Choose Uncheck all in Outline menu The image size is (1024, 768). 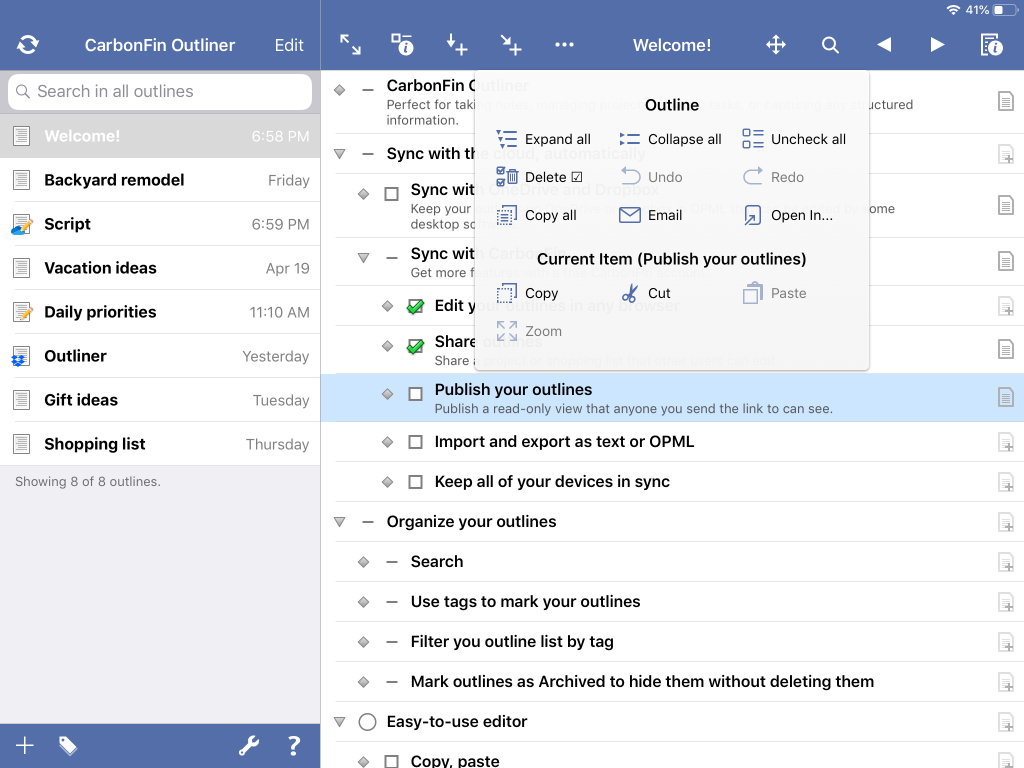[x=794, y=139]
